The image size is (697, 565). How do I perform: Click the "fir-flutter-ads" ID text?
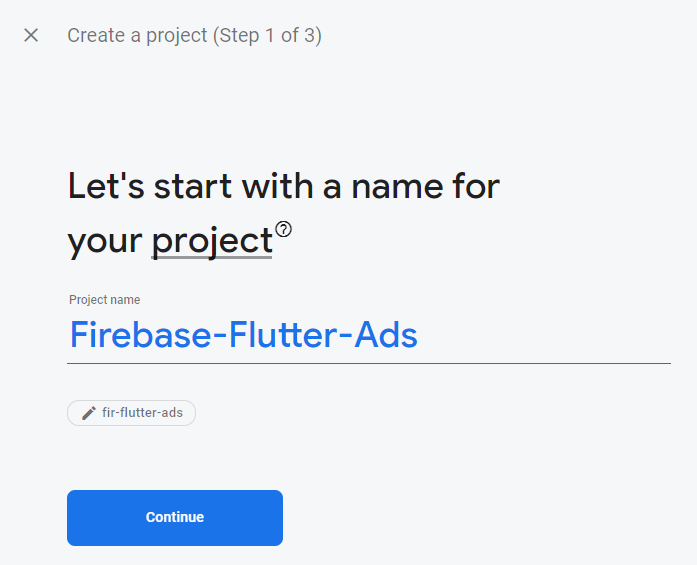pos(142,413)
